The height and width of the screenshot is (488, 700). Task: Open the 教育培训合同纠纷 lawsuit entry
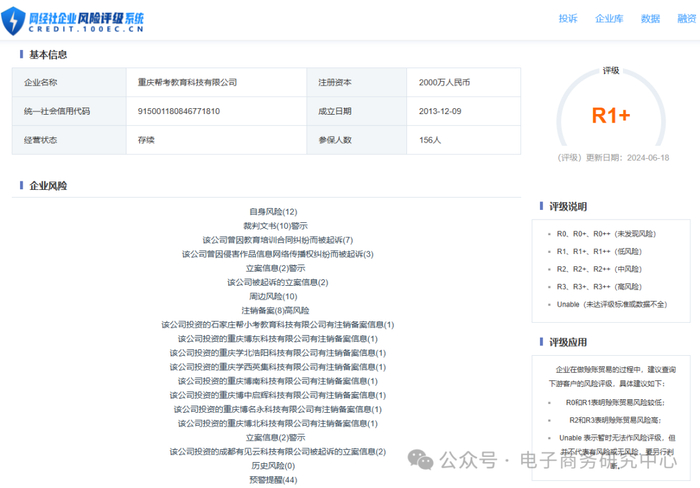tap(277, 240)
